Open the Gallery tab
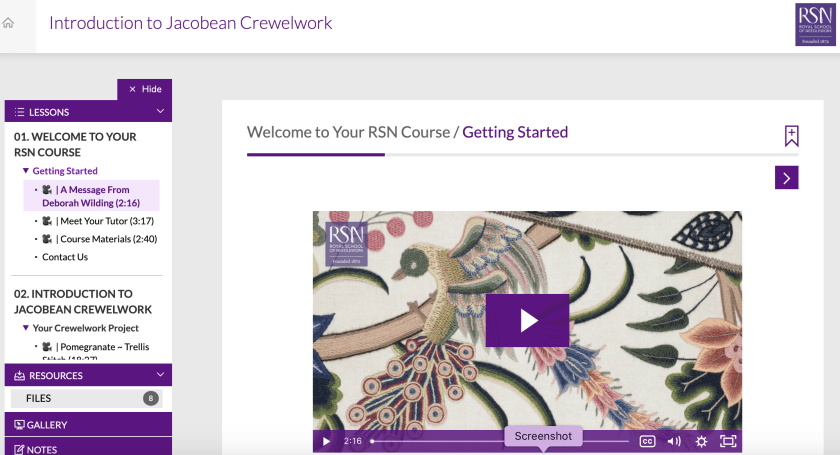Image resolution: width=840 pixels, height=455 pixels. click(88, 424)
